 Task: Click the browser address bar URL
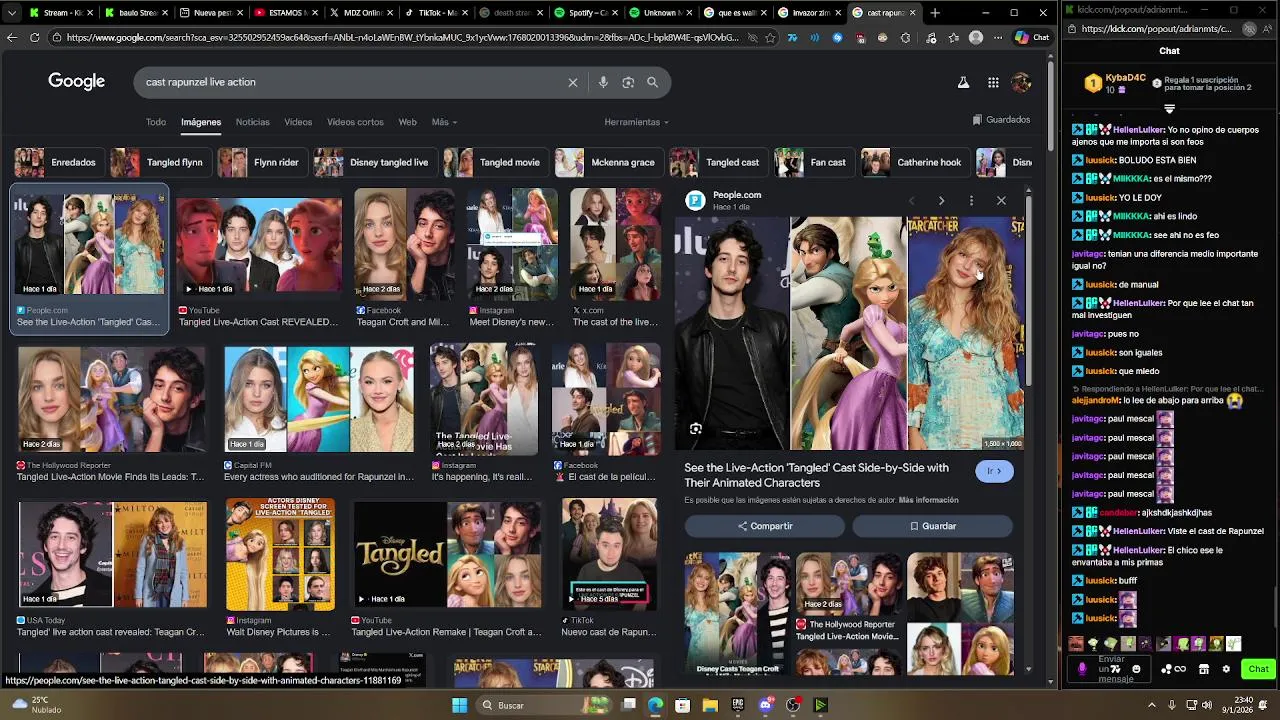(x=400, y=37)
